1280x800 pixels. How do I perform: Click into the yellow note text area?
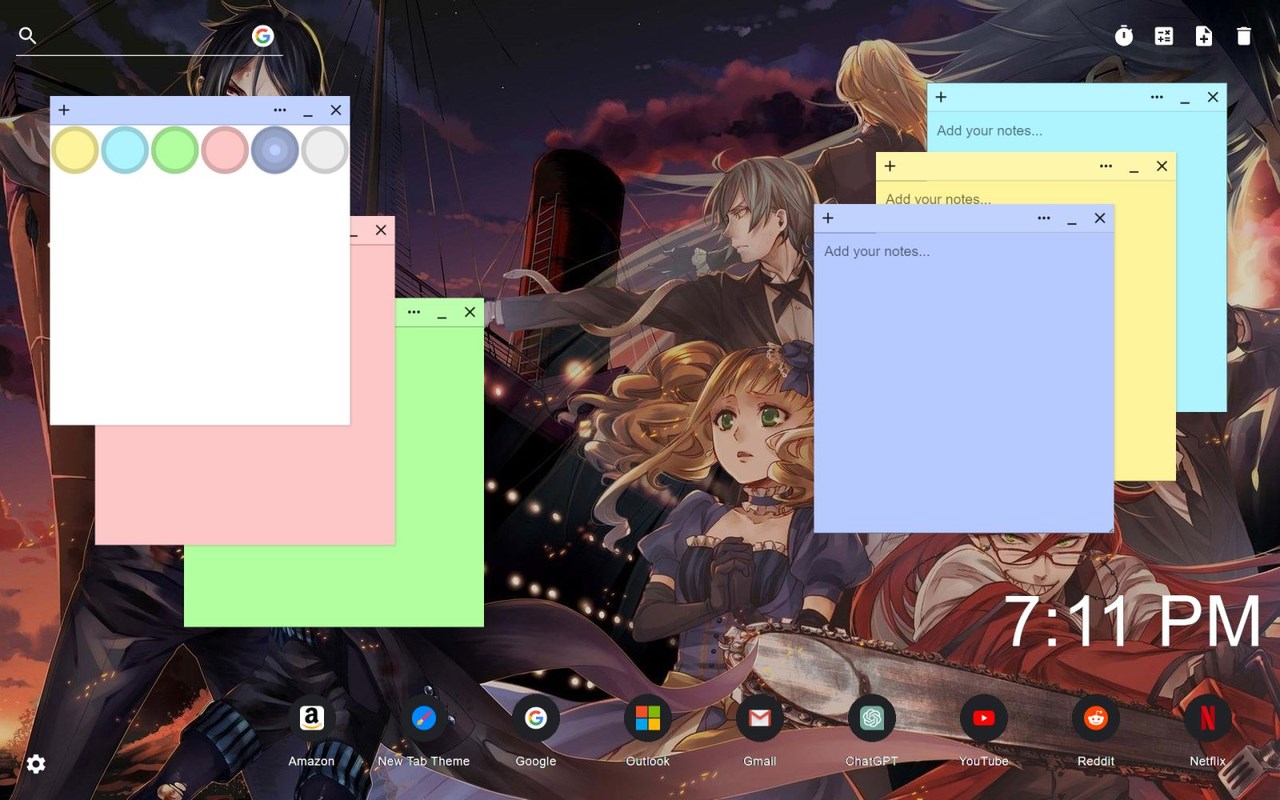[1026, 193]
